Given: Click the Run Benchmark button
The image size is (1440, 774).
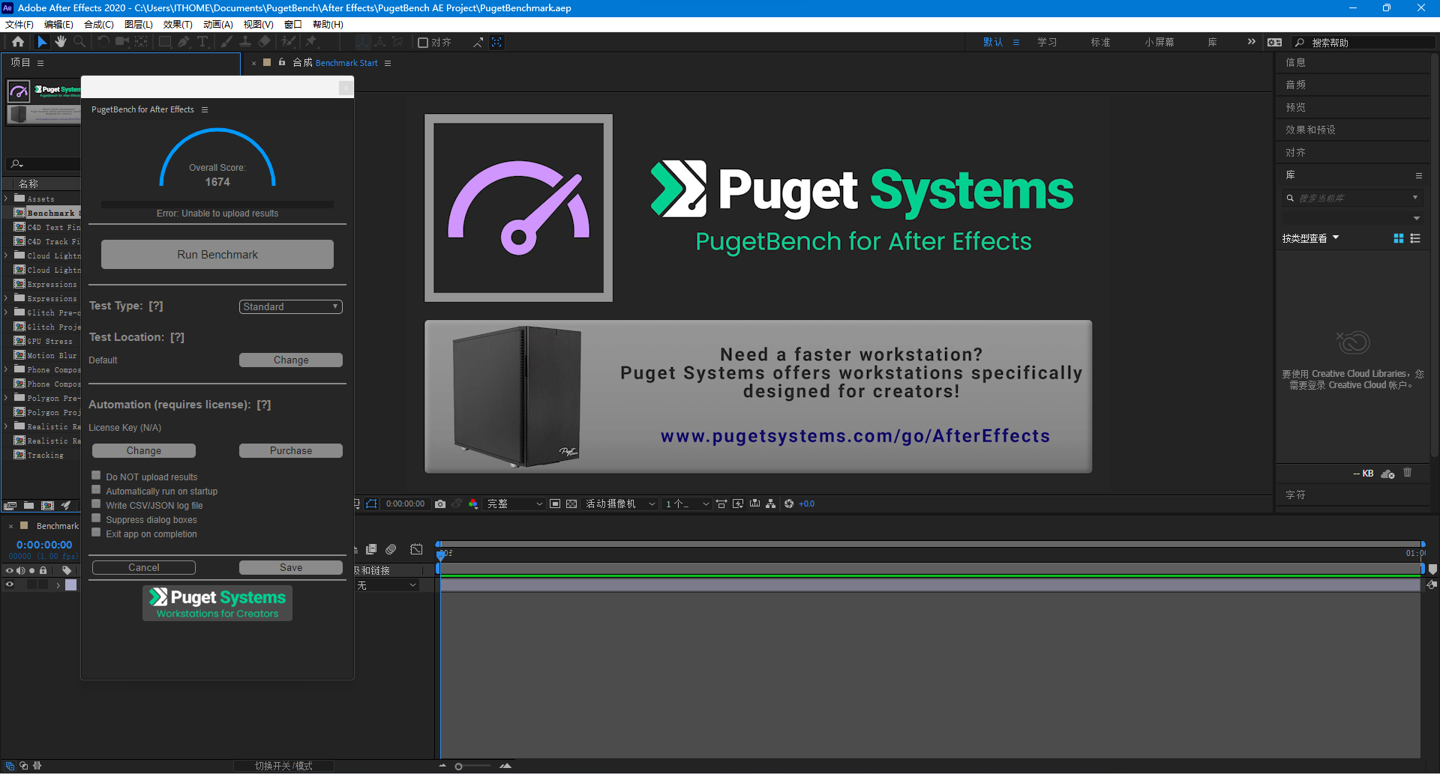Looking at the screenshot, I should coord(217,254).
